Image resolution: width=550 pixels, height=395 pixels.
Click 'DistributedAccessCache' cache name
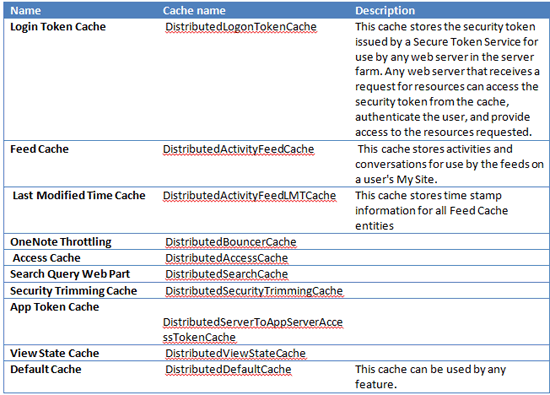click(x=227, y=258)
